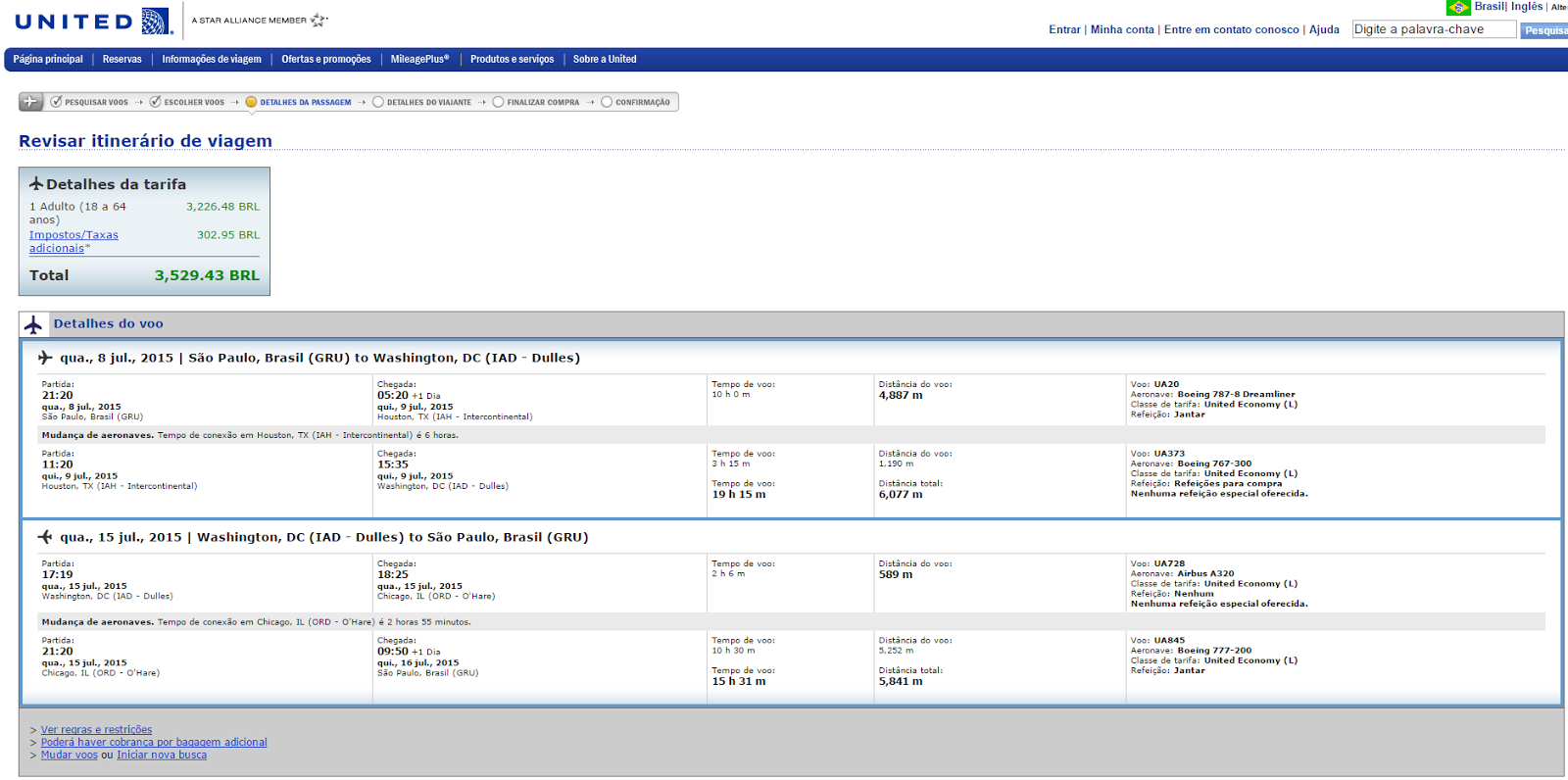Click the Airbus A320 aircraft text
The width and height of the screenshot is (1568, 780).
click(1205, 574)
